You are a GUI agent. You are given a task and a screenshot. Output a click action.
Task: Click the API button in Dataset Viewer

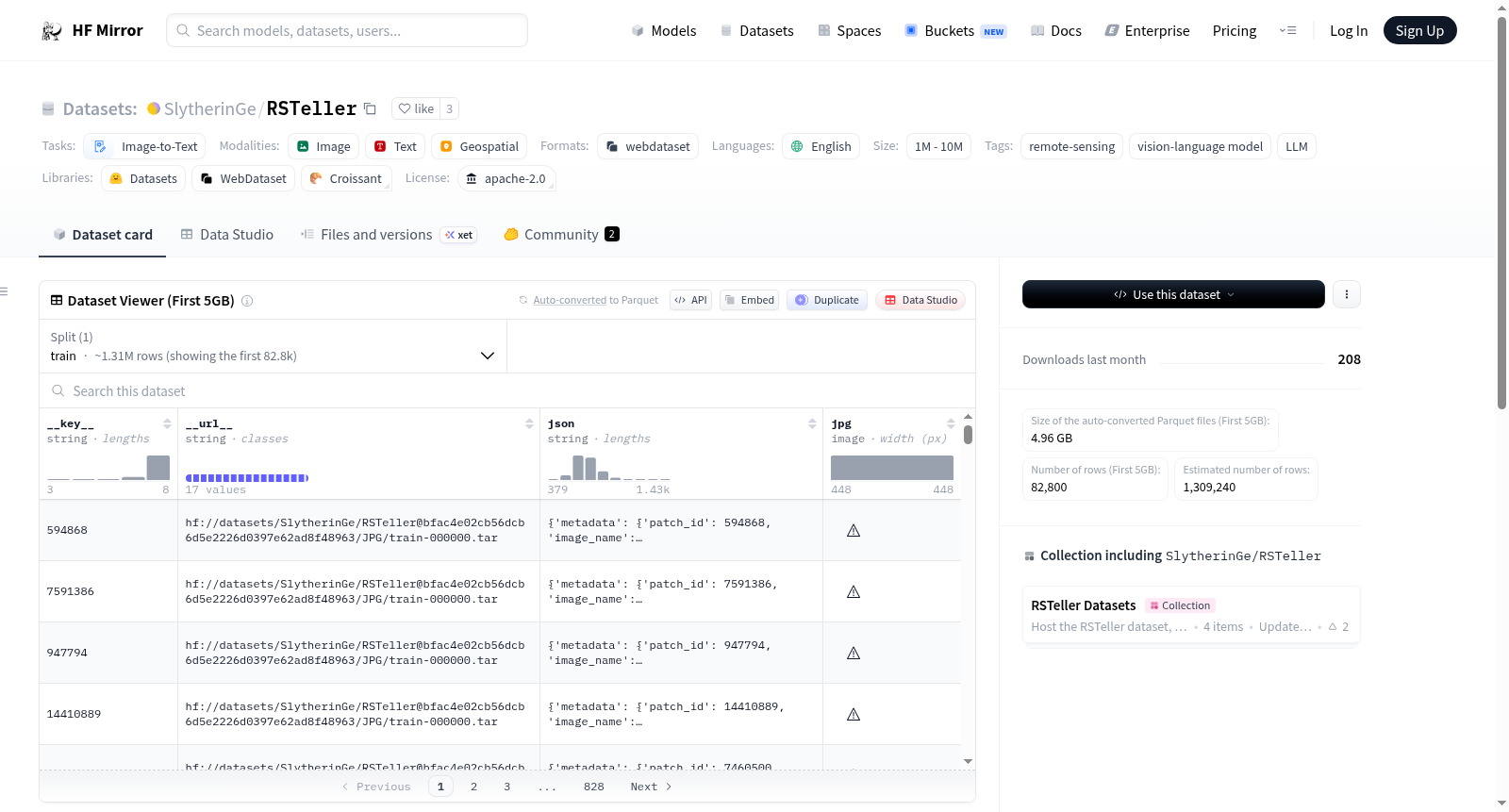(x=690, y=300)
